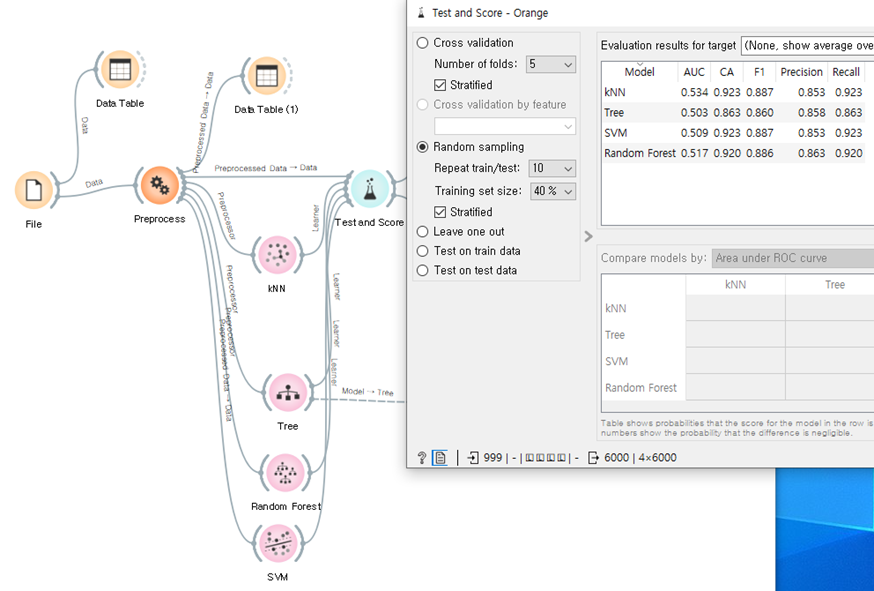Sort results by CA column header
Viewport: 874px width, 591px height.
point(727,72)
